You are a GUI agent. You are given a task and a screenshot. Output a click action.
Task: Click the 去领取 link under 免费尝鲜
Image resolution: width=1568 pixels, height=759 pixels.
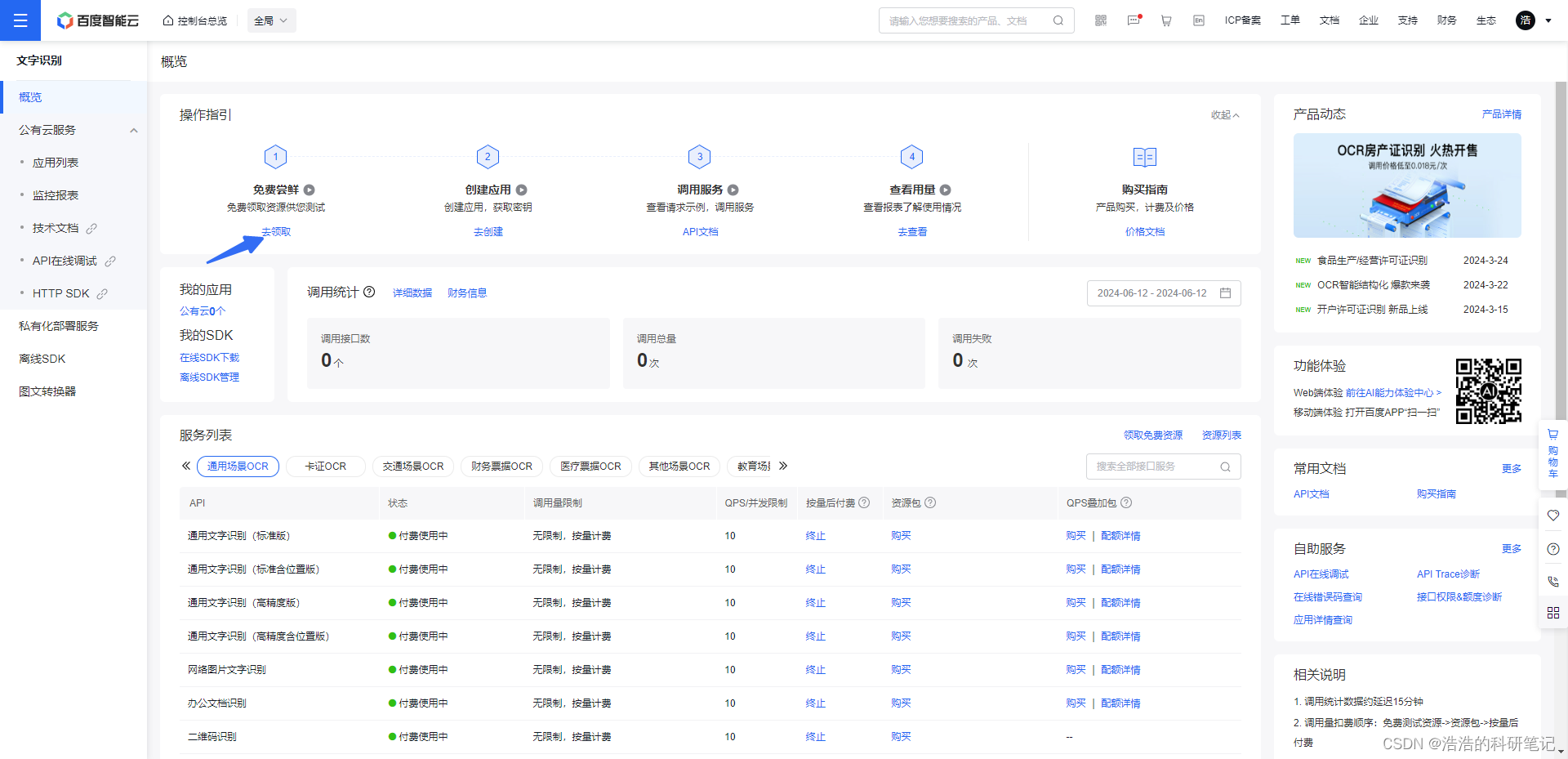pyautogui.click(x=276, y=232)
